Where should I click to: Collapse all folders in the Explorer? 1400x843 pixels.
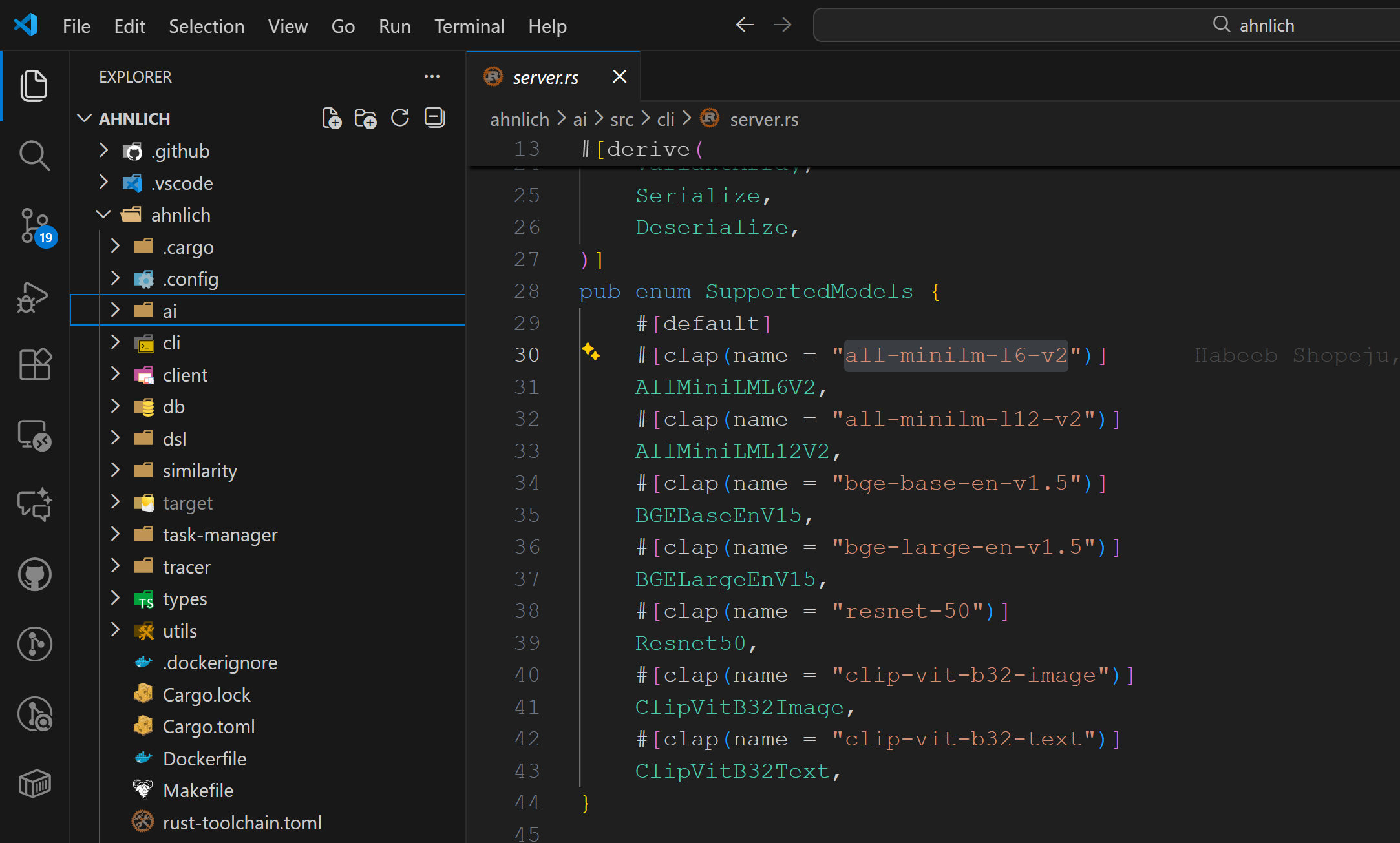434,118
